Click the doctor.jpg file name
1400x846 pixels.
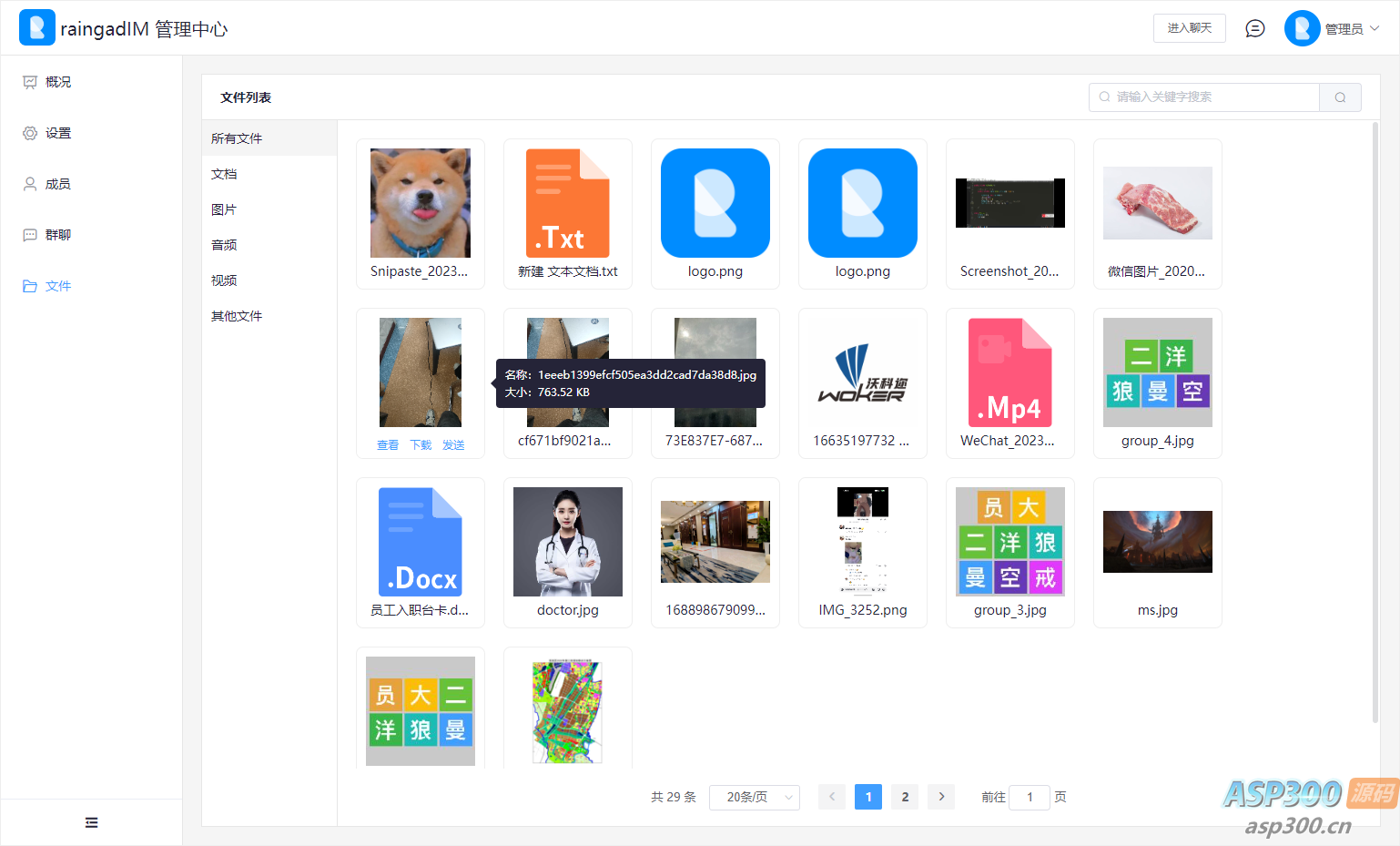568,610
